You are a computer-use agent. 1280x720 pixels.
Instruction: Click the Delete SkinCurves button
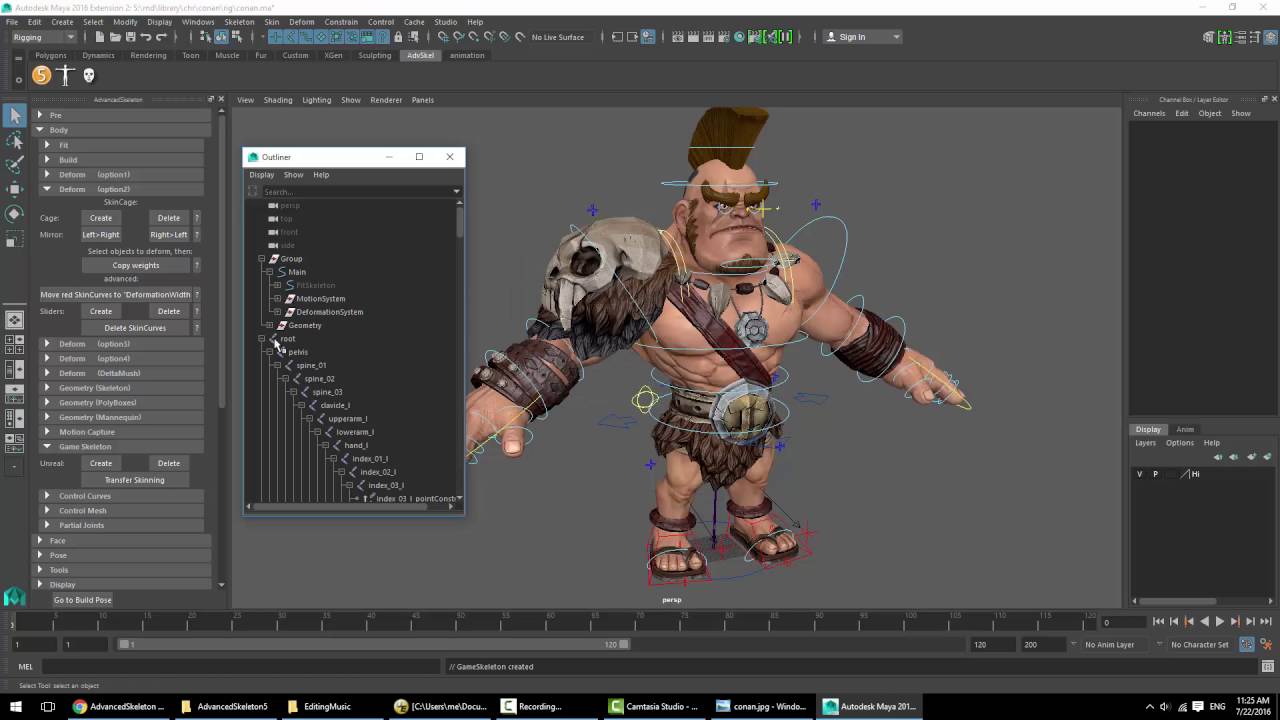pyautogui.click(x=136, y=328)
